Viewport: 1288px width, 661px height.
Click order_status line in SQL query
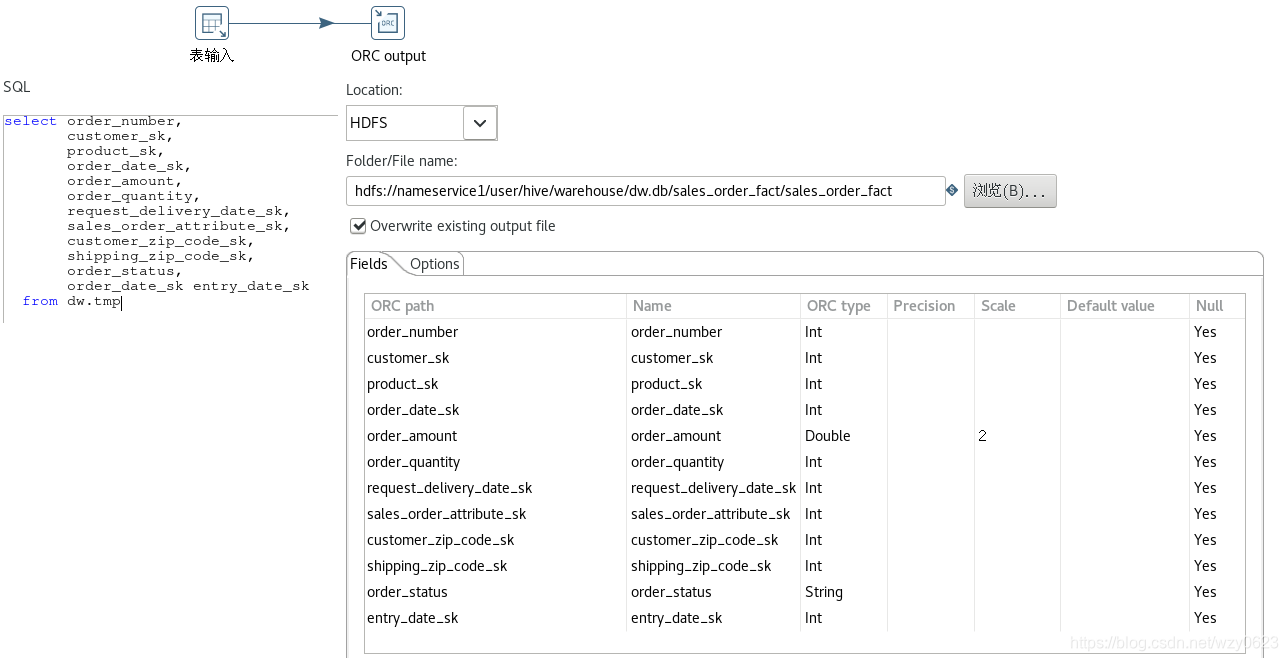125,271
